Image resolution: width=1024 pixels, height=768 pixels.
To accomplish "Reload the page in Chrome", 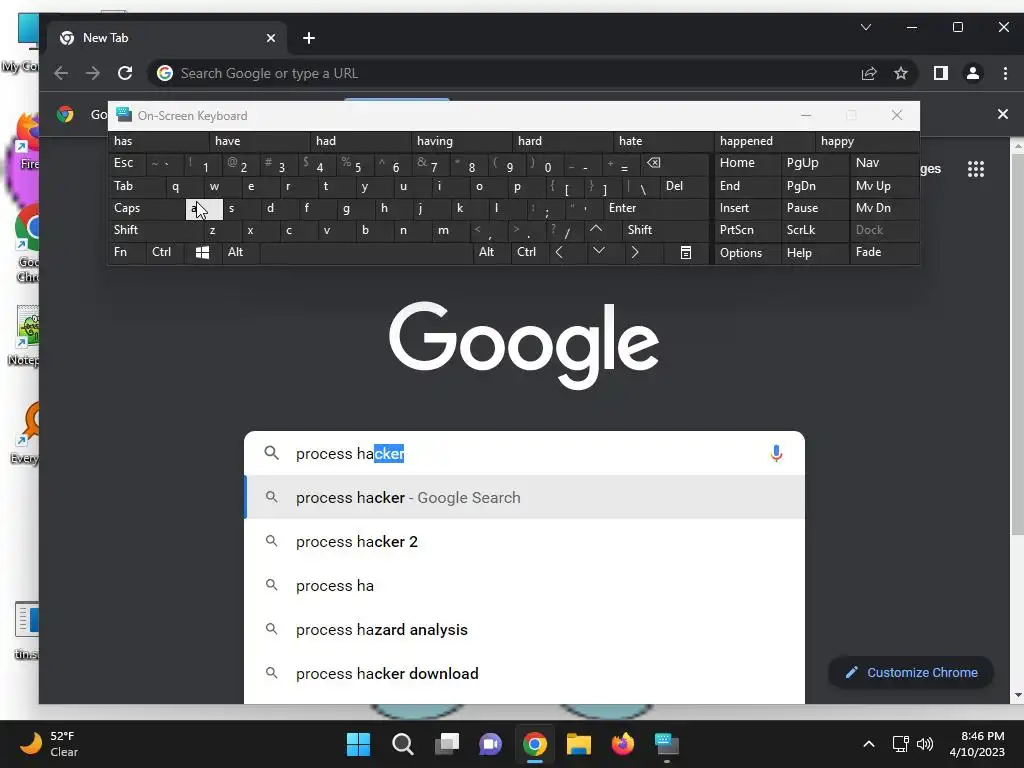I will tap(125, 73).
